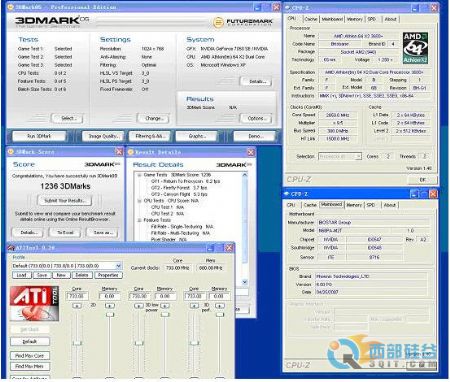Click Submit Your Results button
The height and width of the screenshot is (382, 450).
pyautogui.click(x=65, y=201)
